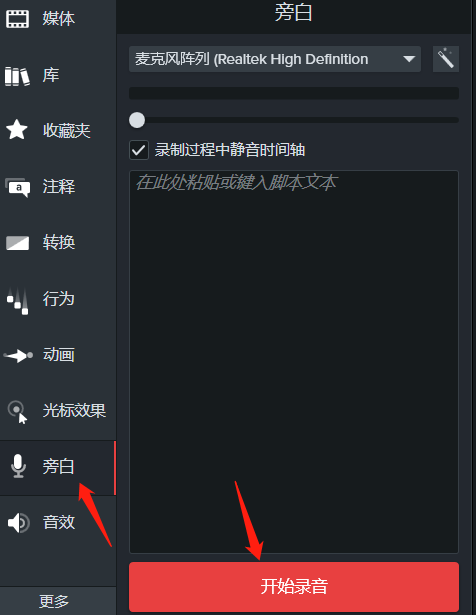Open the 收藏夹 star icon
Viewport: 476px width, 615px height.
point(17,129)
